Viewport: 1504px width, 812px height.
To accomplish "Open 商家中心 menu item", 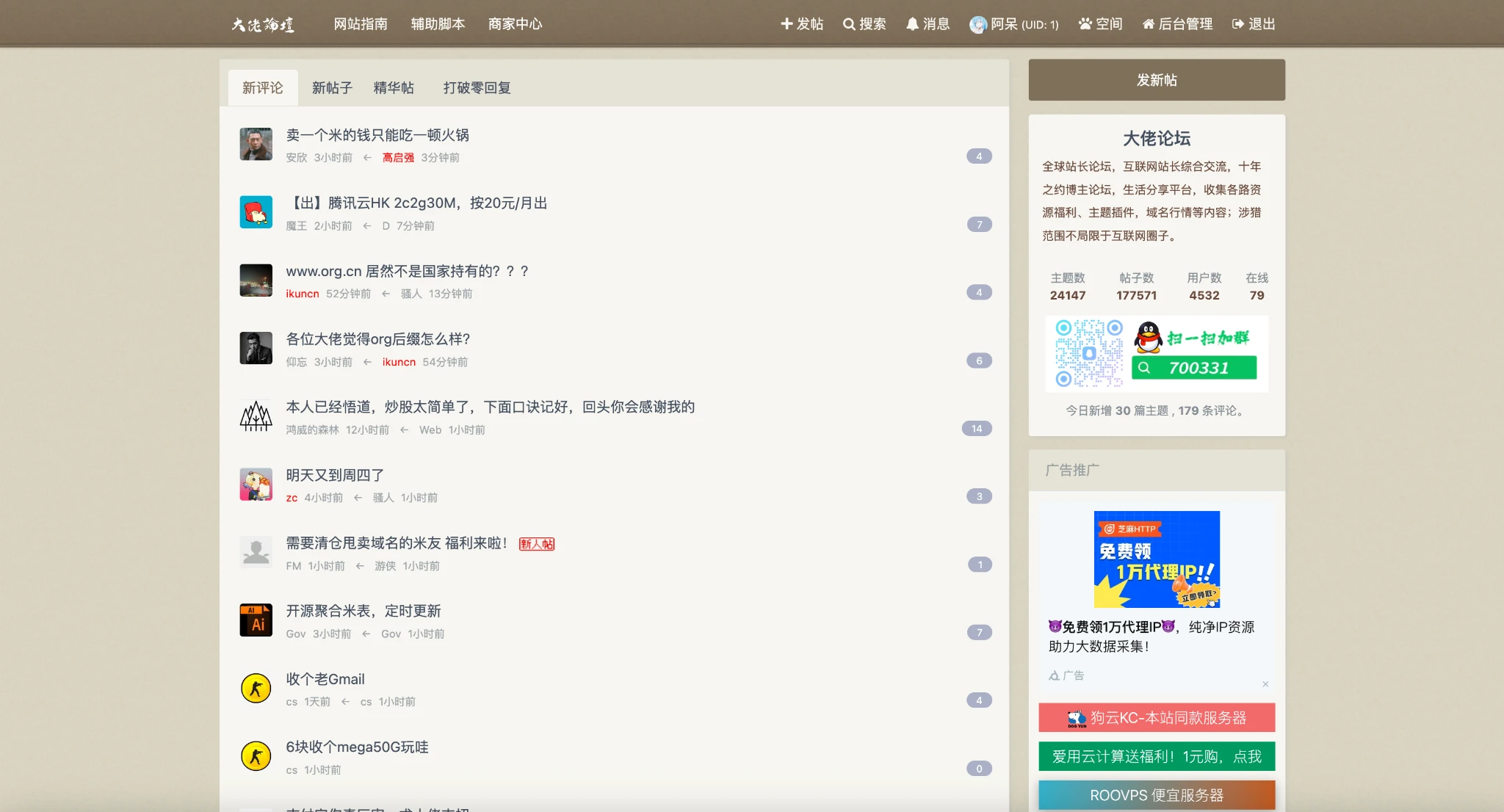I will coord(515,24).
